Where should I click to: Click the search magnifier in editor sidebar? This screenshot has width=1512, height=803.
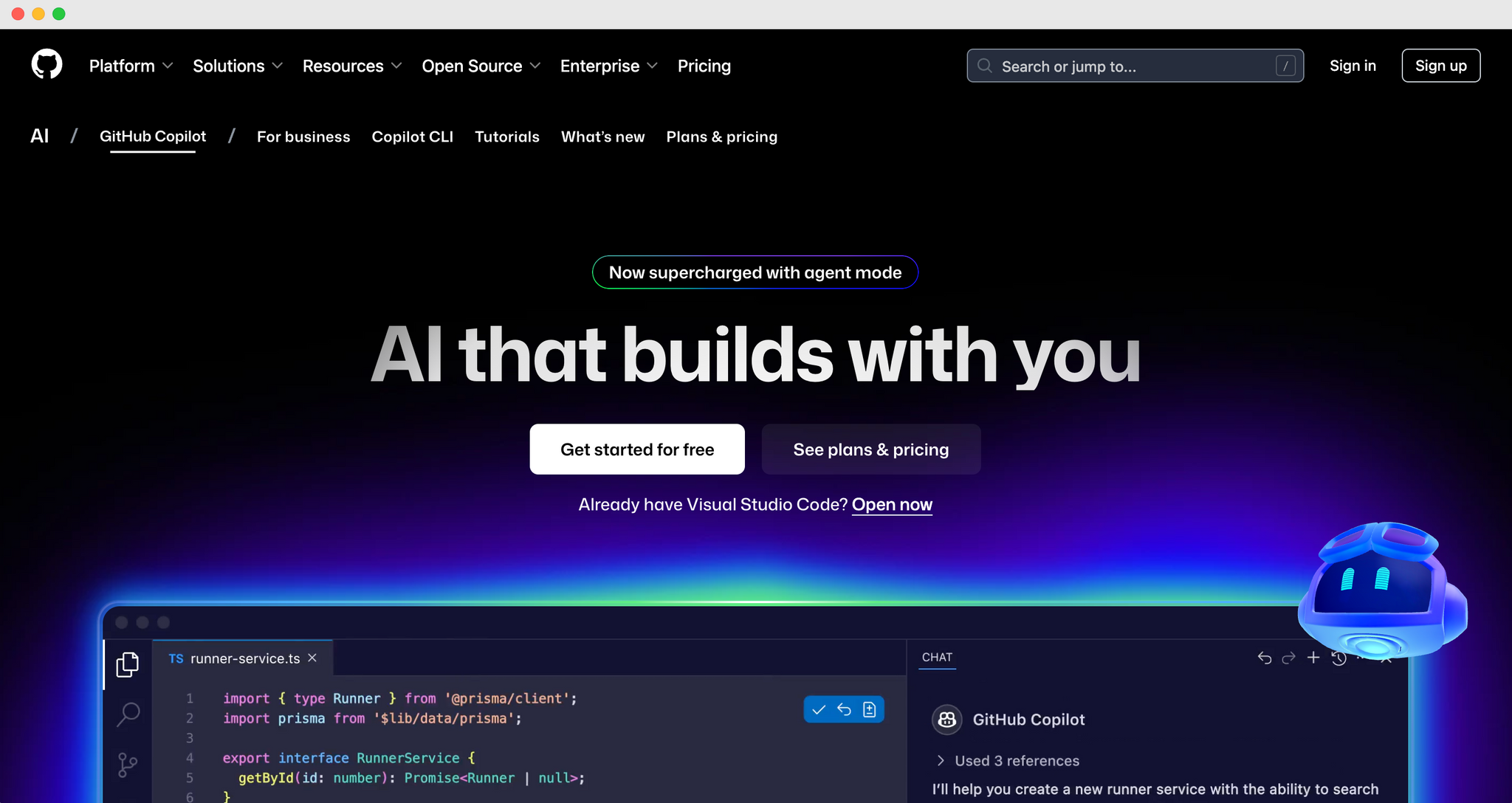click(x=128, y=714)
